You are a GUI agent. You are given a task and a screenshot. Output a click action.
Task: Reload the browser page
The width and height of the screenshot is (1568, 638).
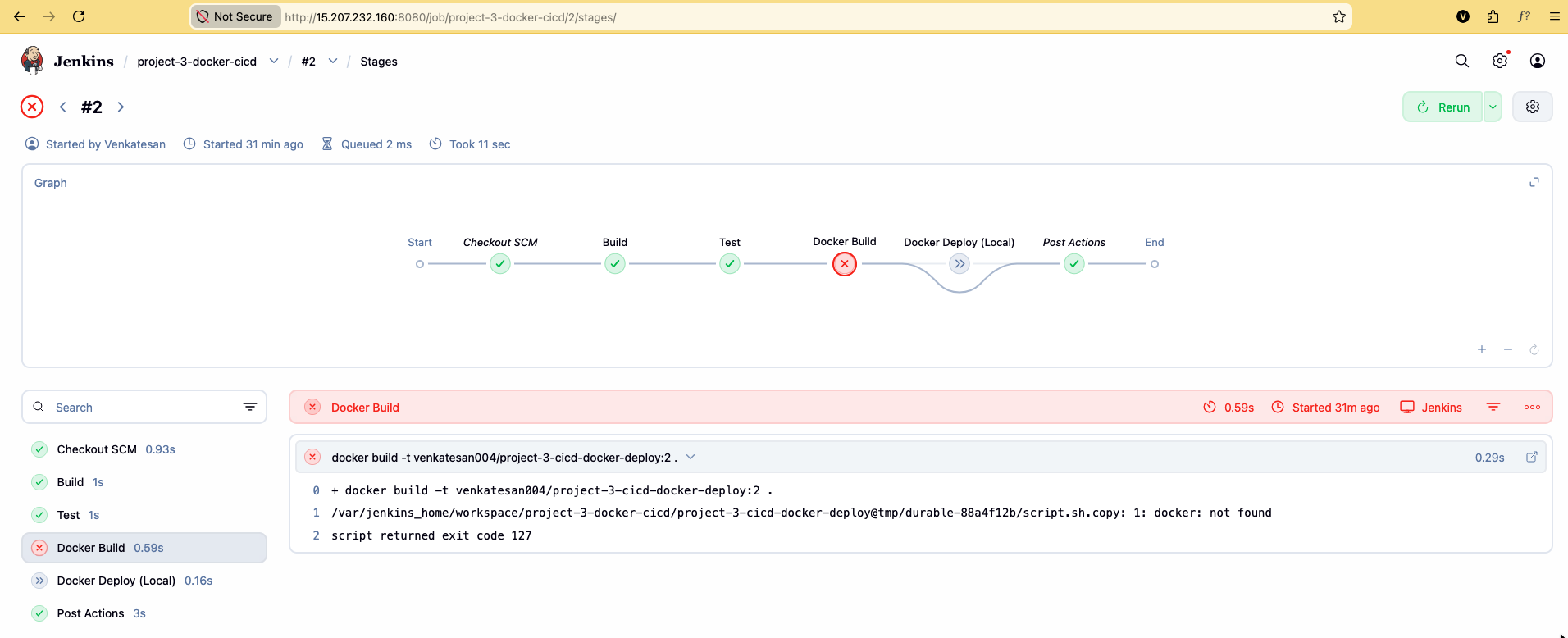tap(79, 16)
